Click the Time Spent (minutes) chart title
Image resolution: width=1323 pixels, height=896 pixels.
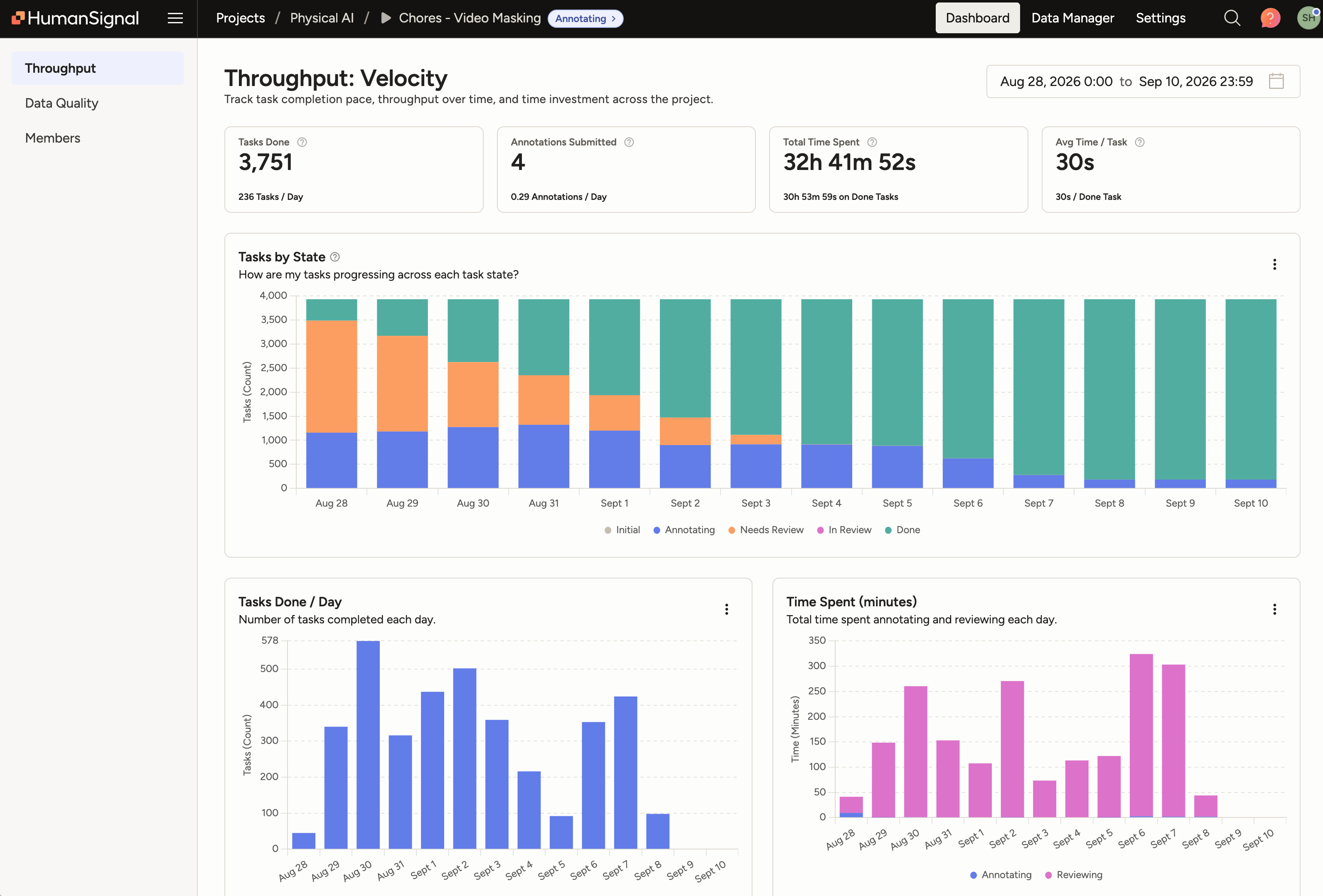pos(852,602)
